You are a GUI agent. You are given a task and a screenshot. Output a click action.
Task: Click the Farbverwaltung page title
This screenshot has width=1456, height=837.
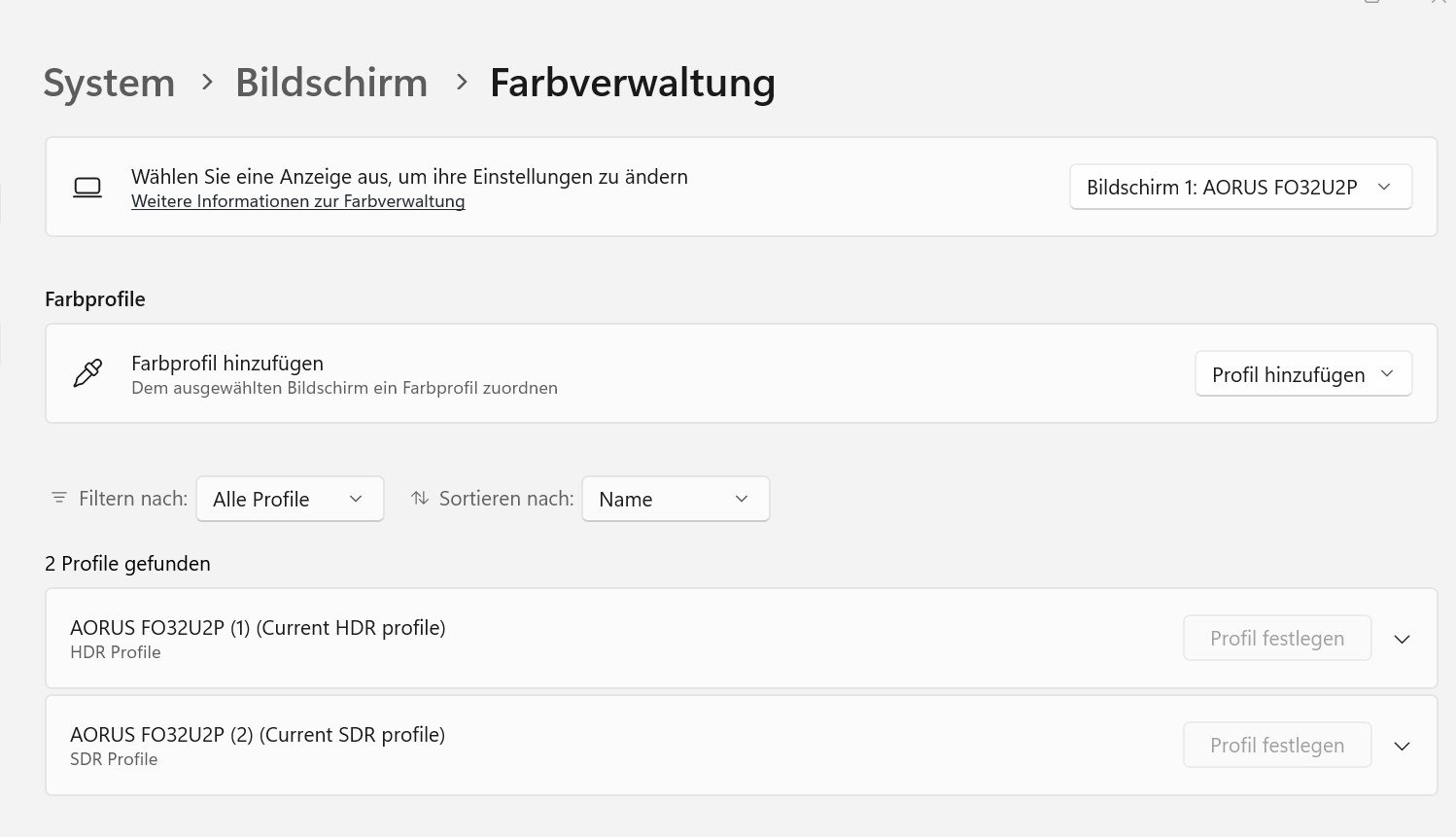pos(632,83)
